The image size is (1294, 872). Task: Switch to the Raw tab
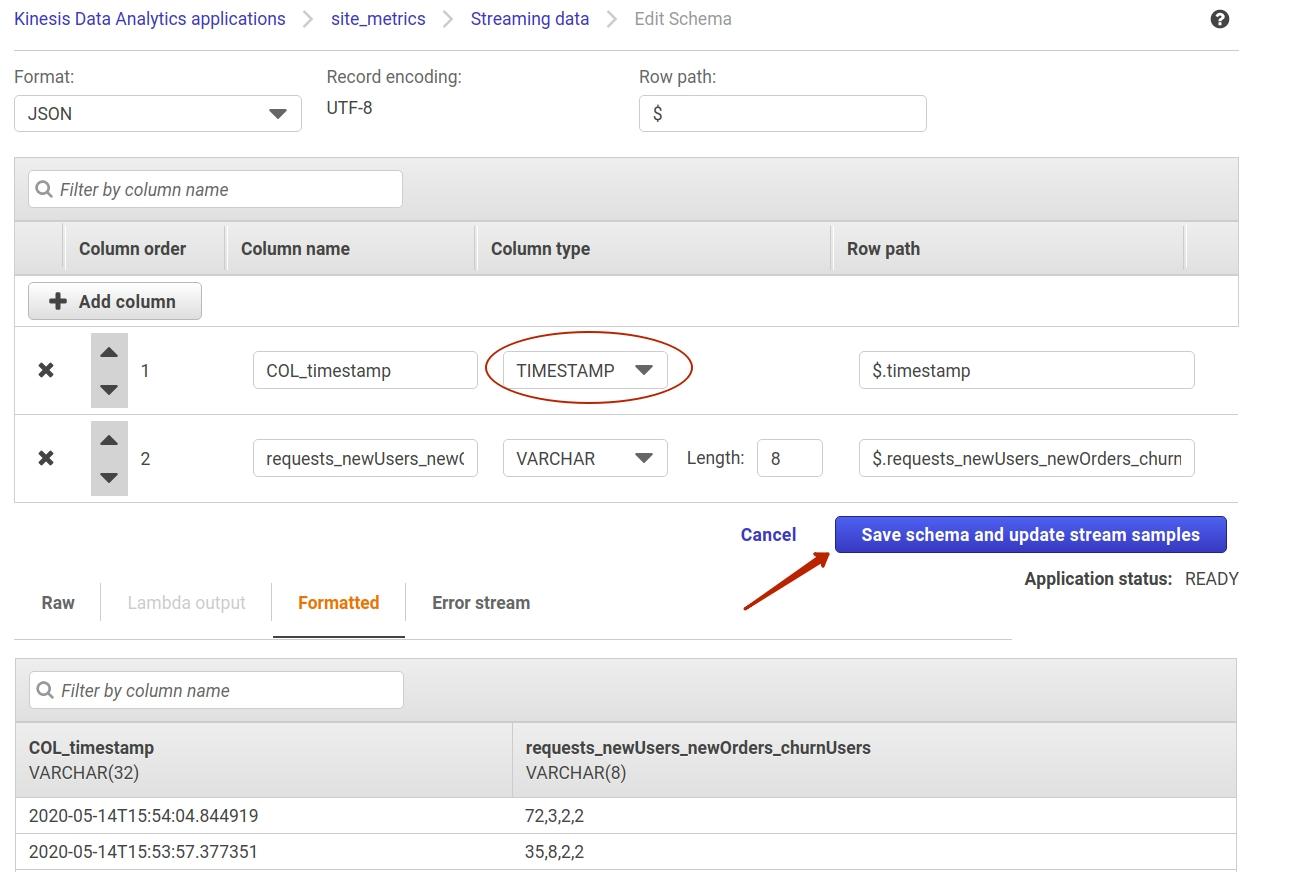57,602
